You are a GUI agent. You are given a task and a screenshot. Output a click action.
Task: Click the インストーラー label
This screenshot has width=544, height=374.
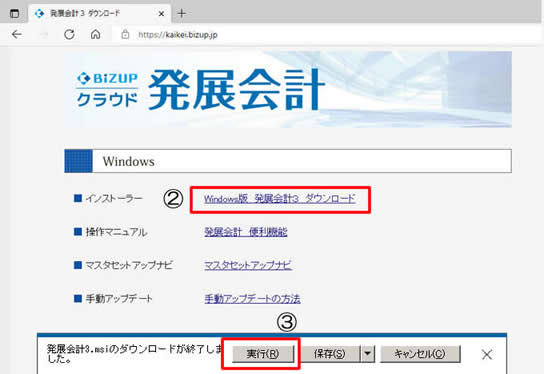pos(114,198)
